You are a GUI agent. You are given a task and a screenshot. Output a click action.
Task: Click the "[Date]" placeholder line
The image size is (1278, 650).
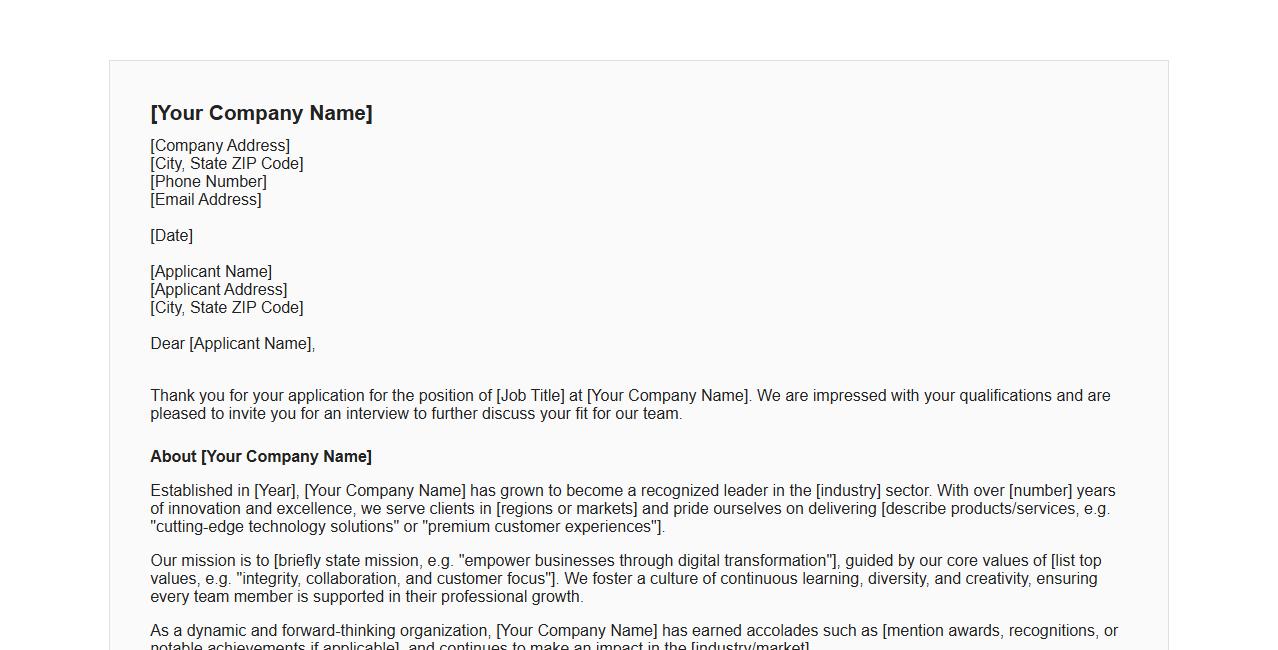[x=172, y=236]
